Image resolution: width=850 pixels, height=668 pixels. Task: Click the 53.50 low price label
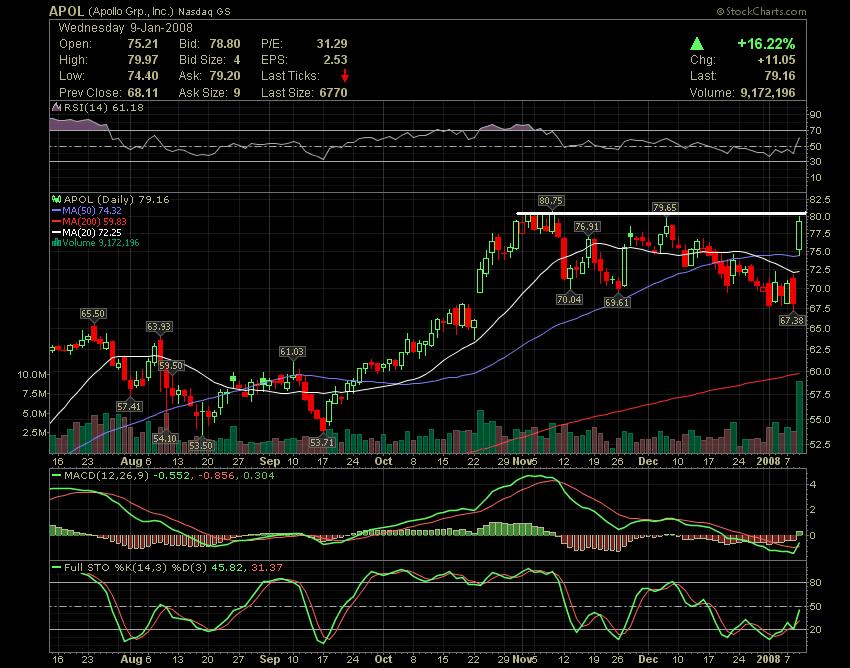pyautogui.click(x=201, y=445)
